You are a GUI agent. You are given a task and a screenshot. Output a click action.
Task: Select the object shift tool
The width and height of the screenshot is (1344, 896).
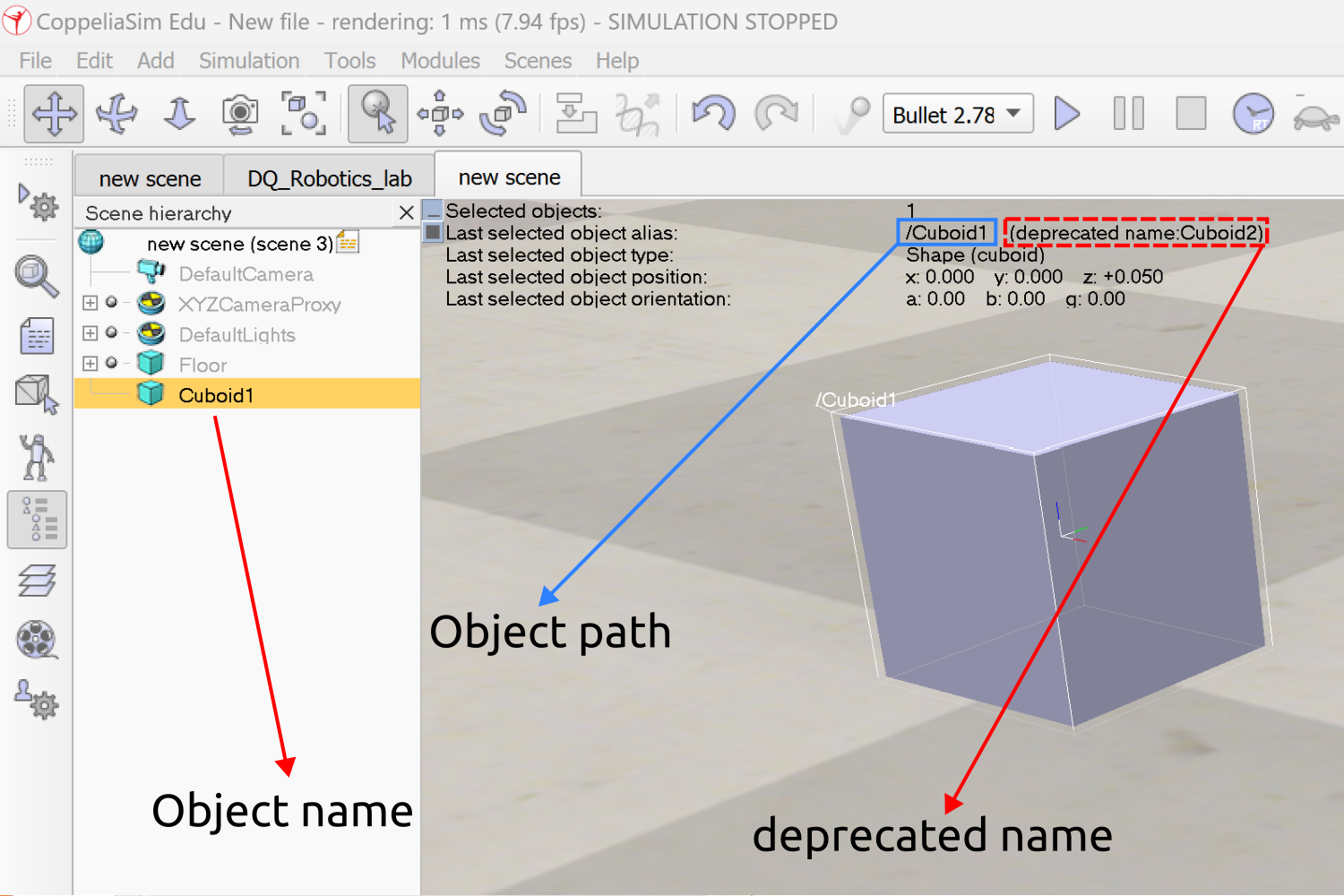pyautogui.click(x=440, y=114)
